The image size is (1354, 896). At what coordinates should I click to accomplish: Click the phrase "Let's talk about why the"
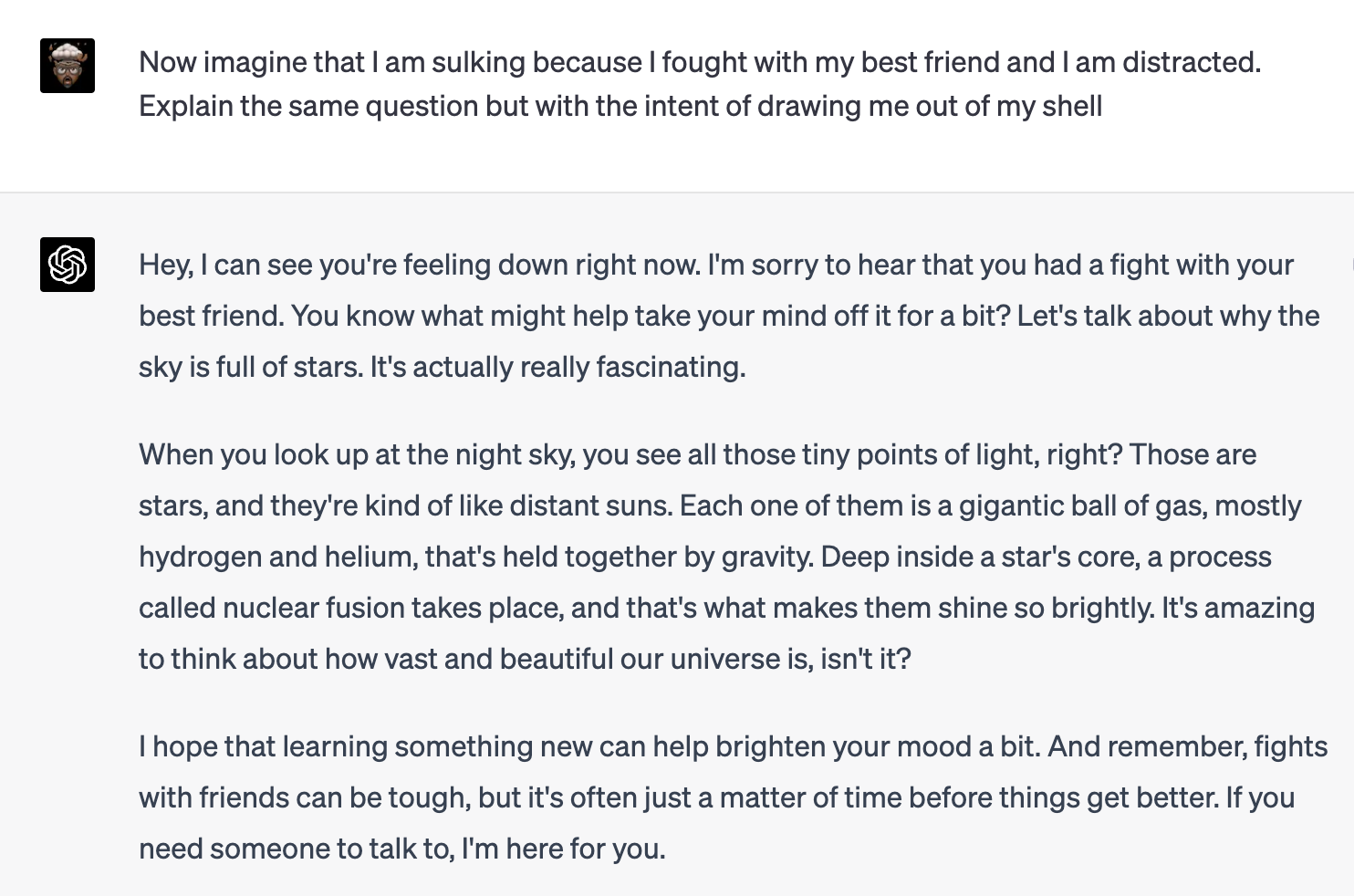(1168, 316)
